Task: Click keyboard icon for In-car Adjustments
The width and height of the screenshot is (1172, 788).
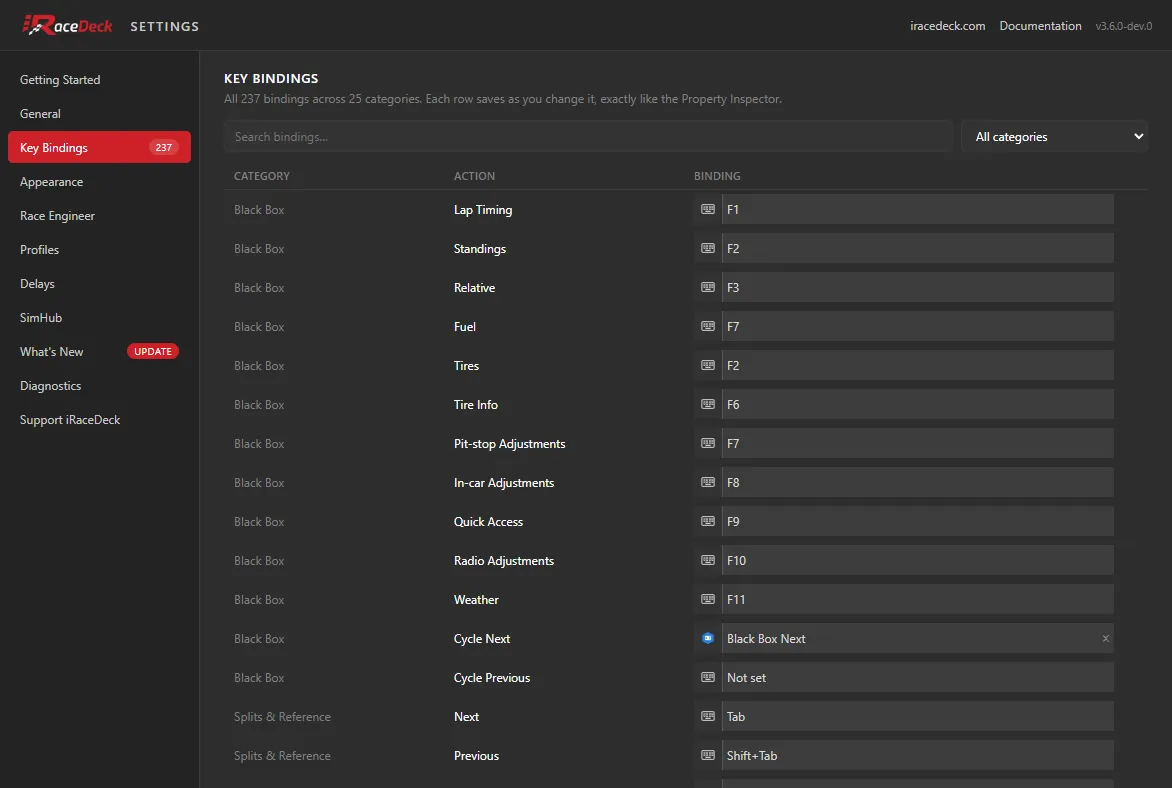Action: pos(707,482)
